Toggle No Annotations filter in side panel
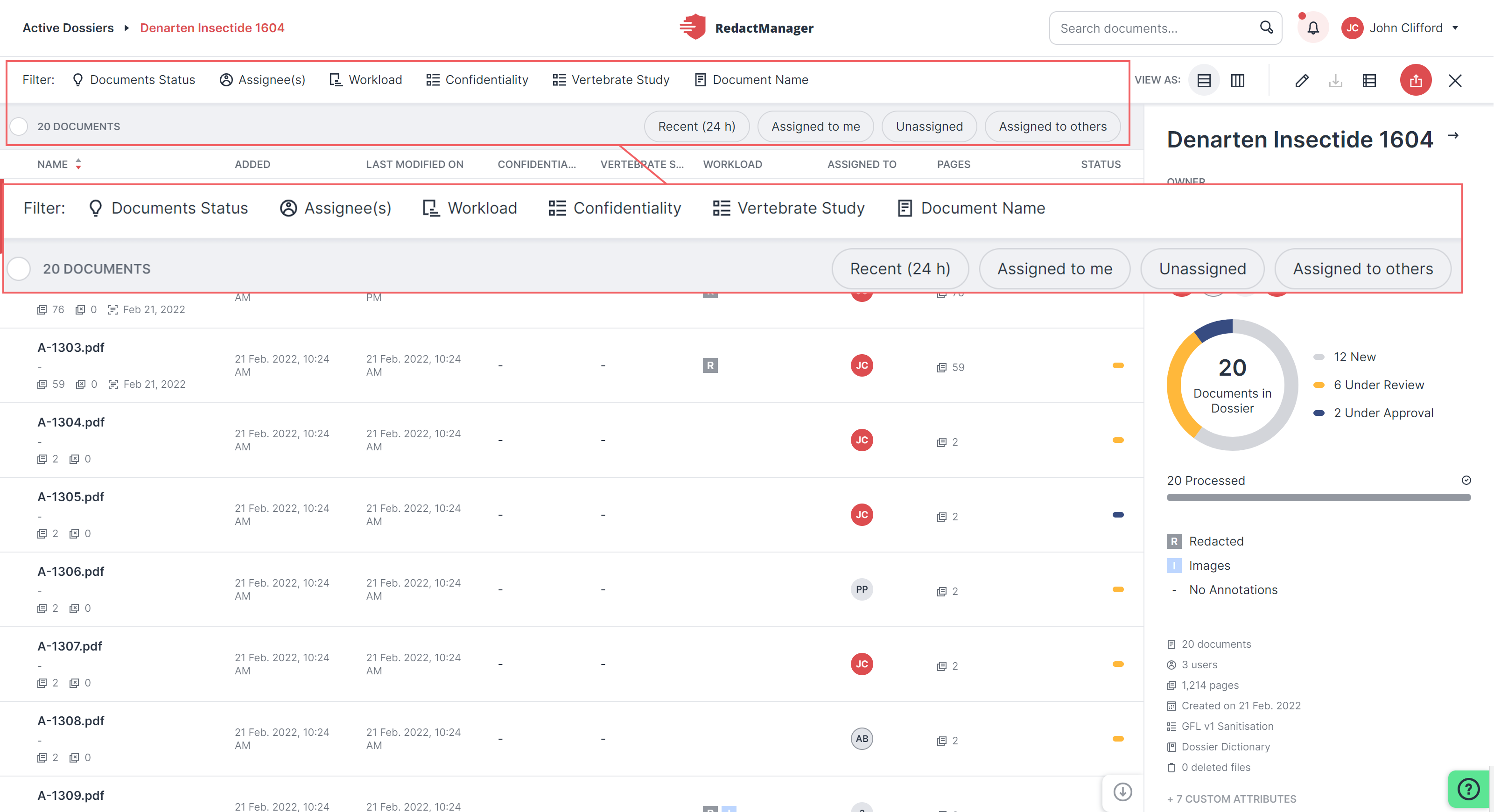This screenshot has height=812, width=1494. click(x=1222, y=590)
